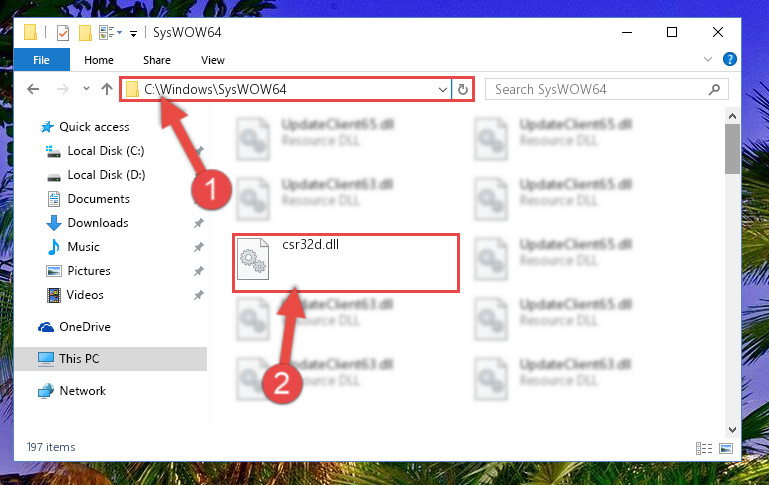Click the New Folder icon in quick access toolbar
Screen dimensions: 769x485
point(85,33)
